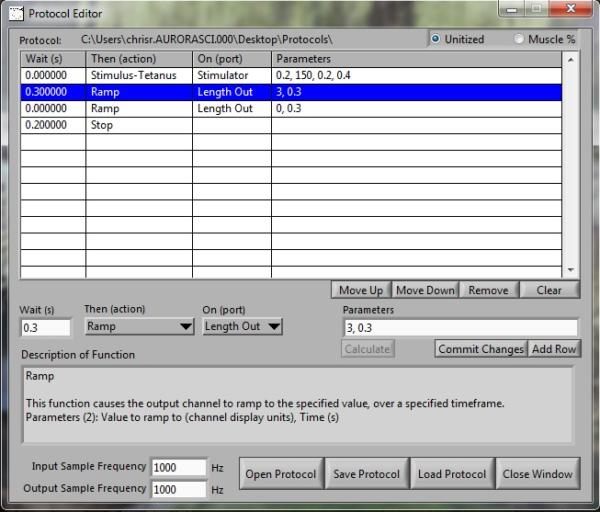Viewport: 600px width, 512px height.
Task: Open the Then (action) Ramp dropdown
Action: [x=139, y=327]
